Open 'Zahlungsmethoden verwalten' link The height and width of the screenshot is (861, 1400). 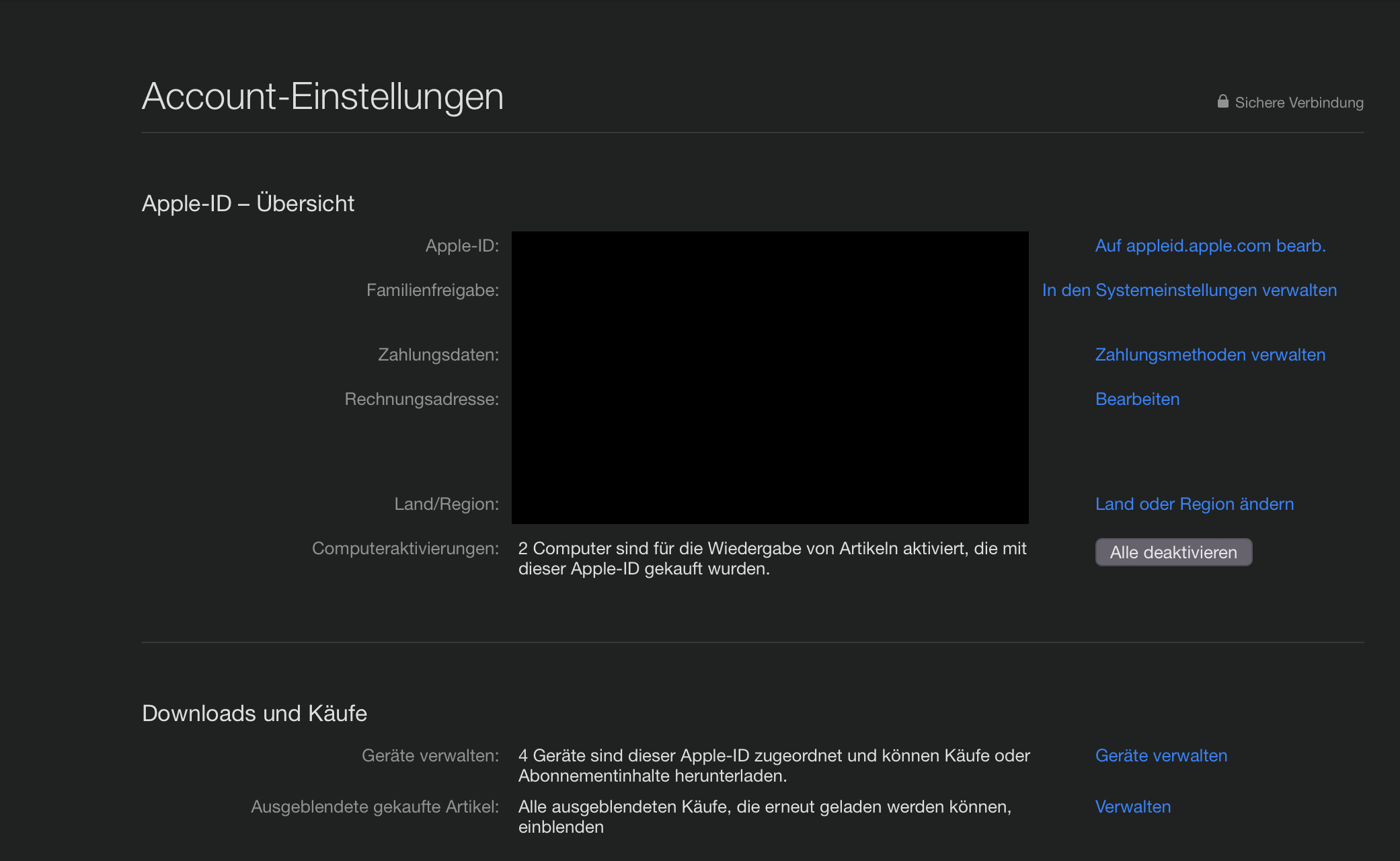[1210, 354]
